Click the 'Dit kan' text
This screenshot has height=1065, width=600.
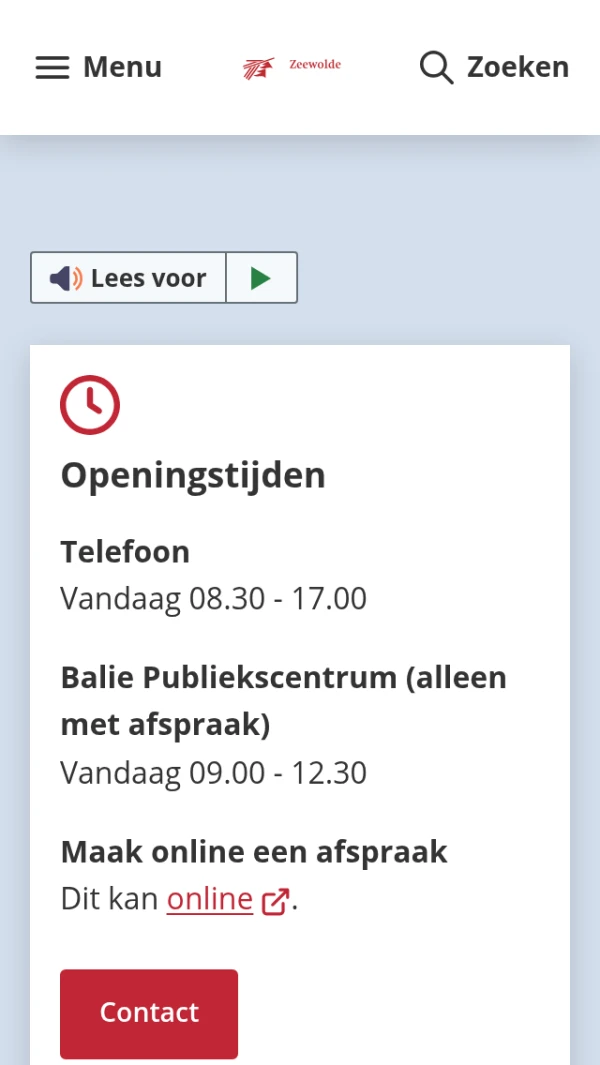(x=109, y=900)
